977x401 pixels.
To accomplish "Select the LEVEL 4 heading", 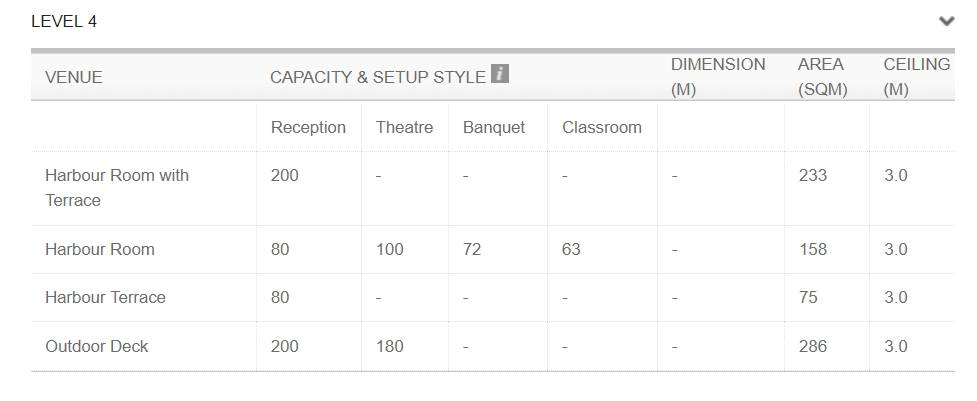I will (64, 22).
